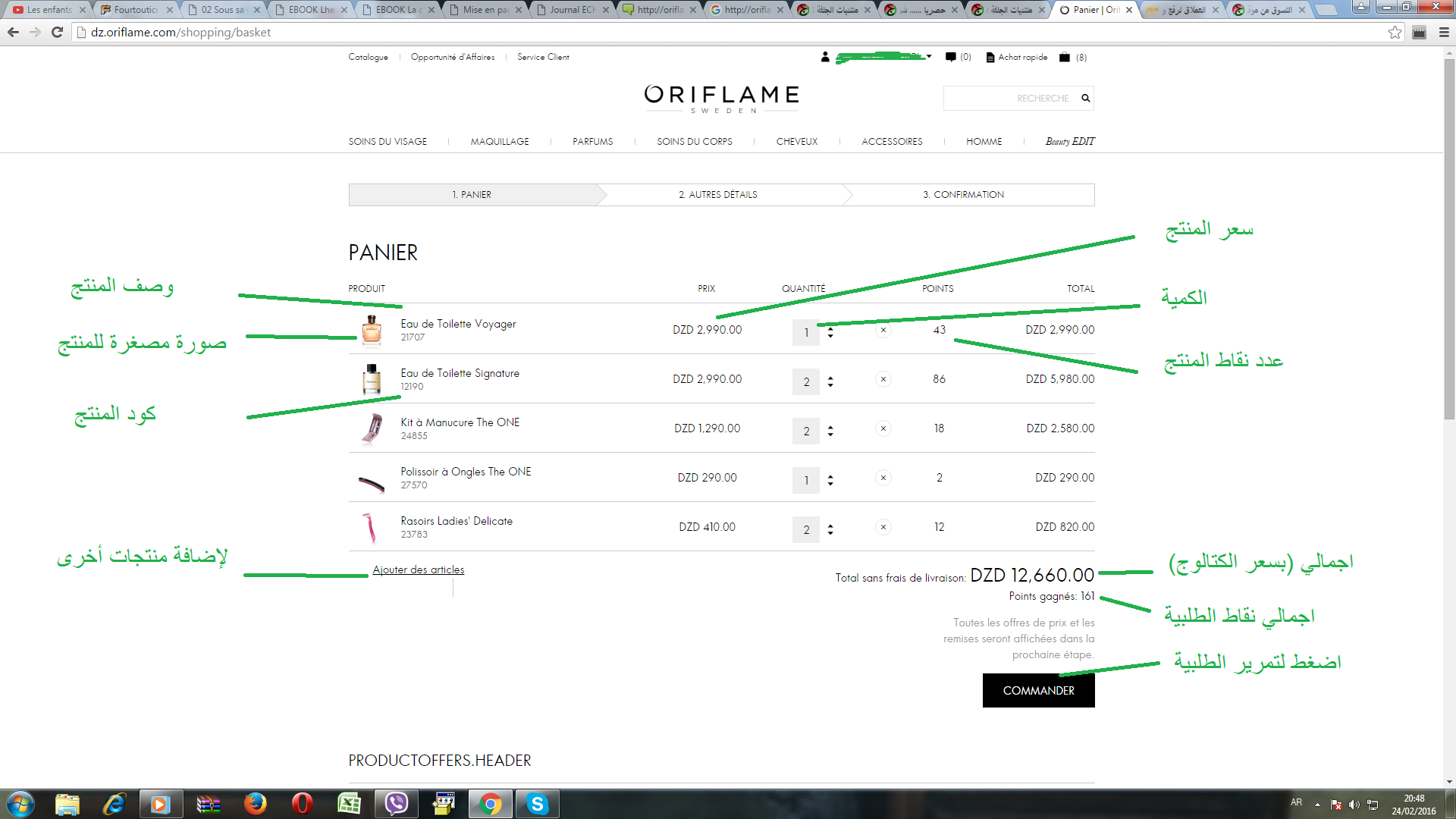The width and height of the screenshot is (1456, 819).
Task: Adjust quantity stepper for Kit à Manucure
Action: [830, 431]
